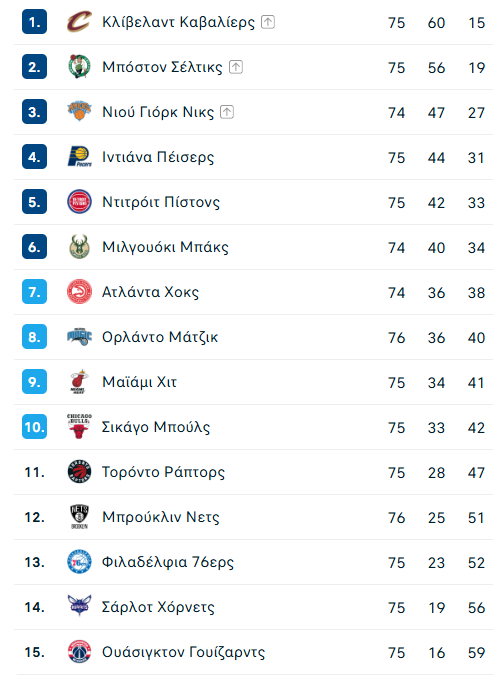Open the Φιλαδέλφια 76ερς team link

pos(168,562)
